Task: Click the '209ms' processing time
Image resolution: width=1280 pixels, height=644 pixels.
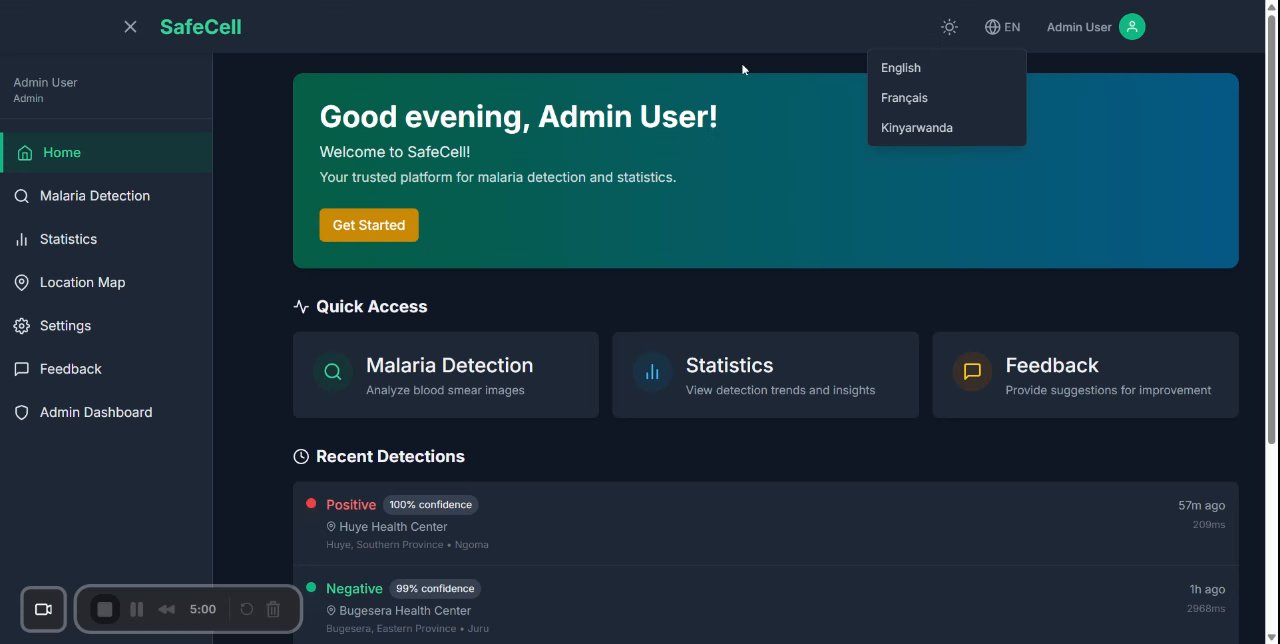Action: [1209, 525]
